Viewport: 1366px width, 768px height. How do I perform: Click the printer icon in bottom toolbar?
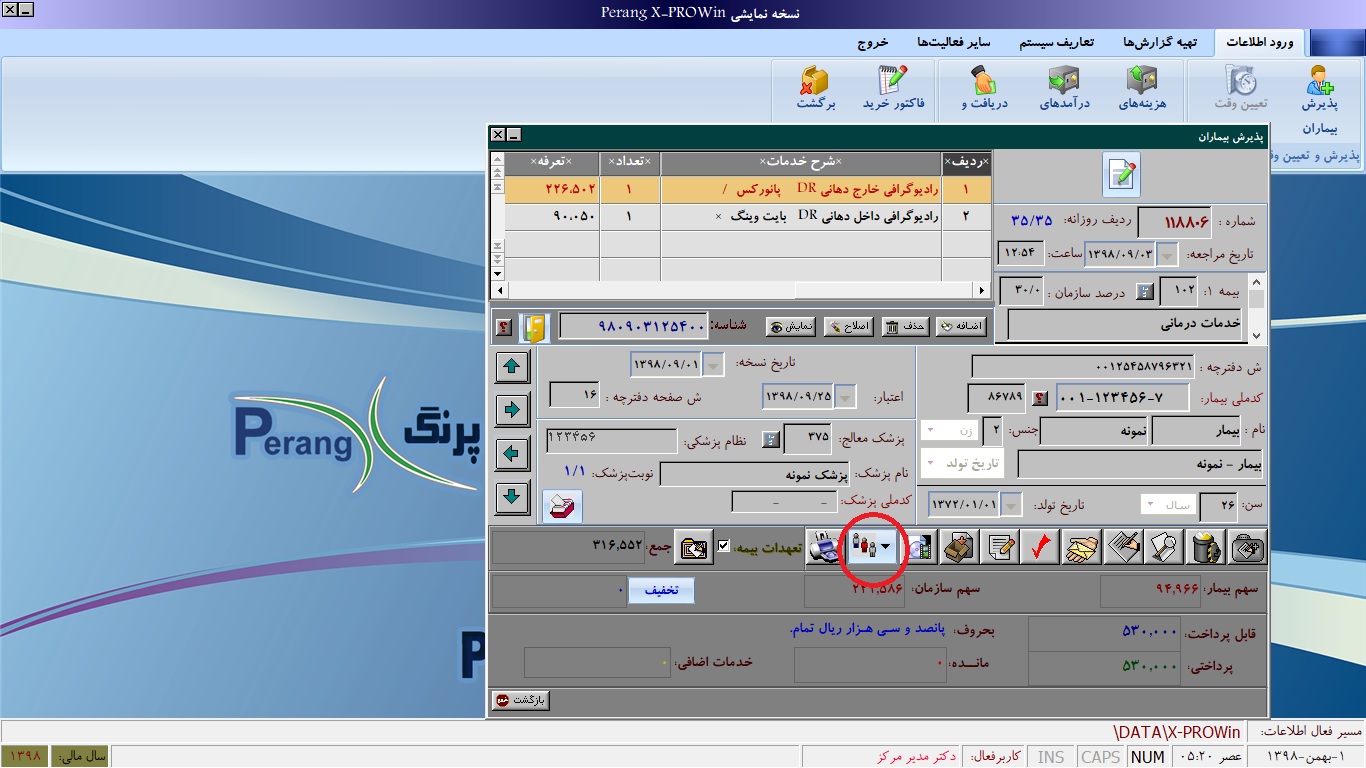point(825,548)
